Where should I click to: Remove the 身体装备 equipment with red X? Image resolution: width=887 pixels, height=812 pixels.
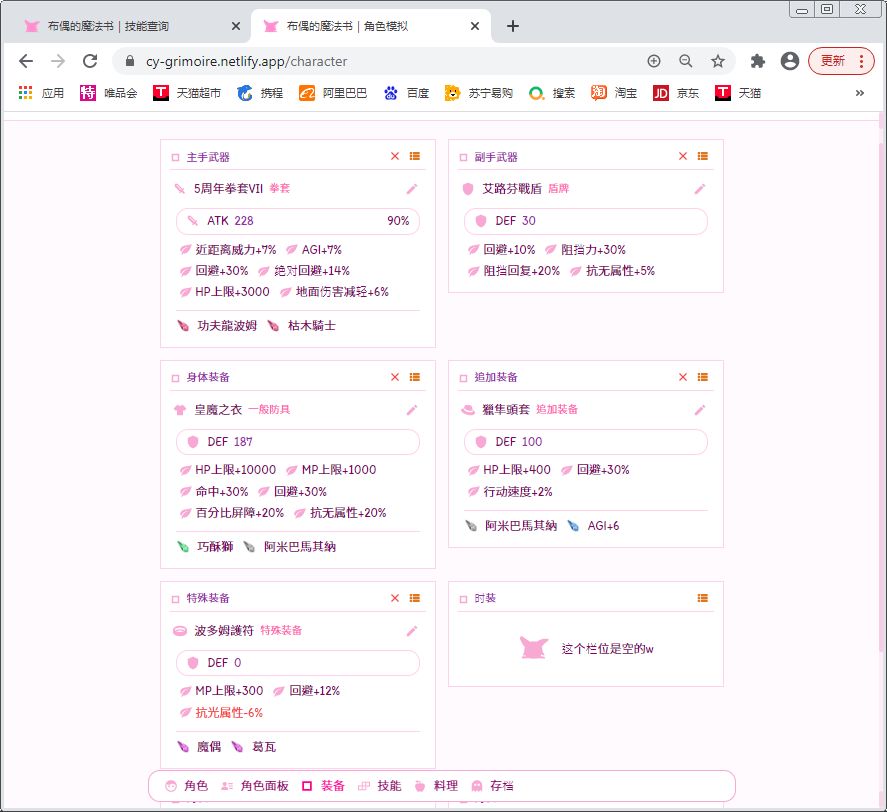[x=395, y=377]
